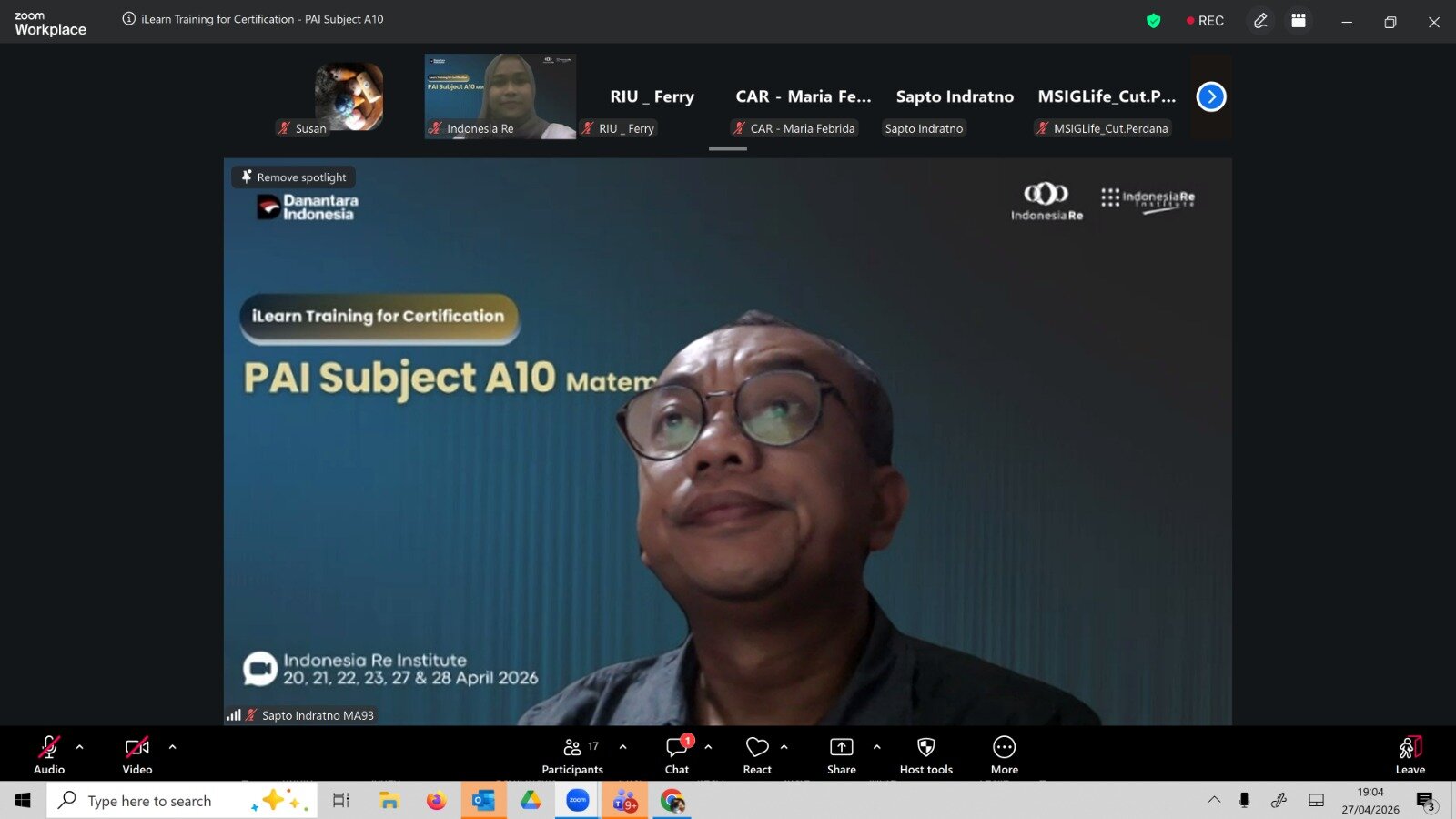Leave the meeting
The height and width of the screenshot is (819, 1456).
click(x=1410, y=754)
